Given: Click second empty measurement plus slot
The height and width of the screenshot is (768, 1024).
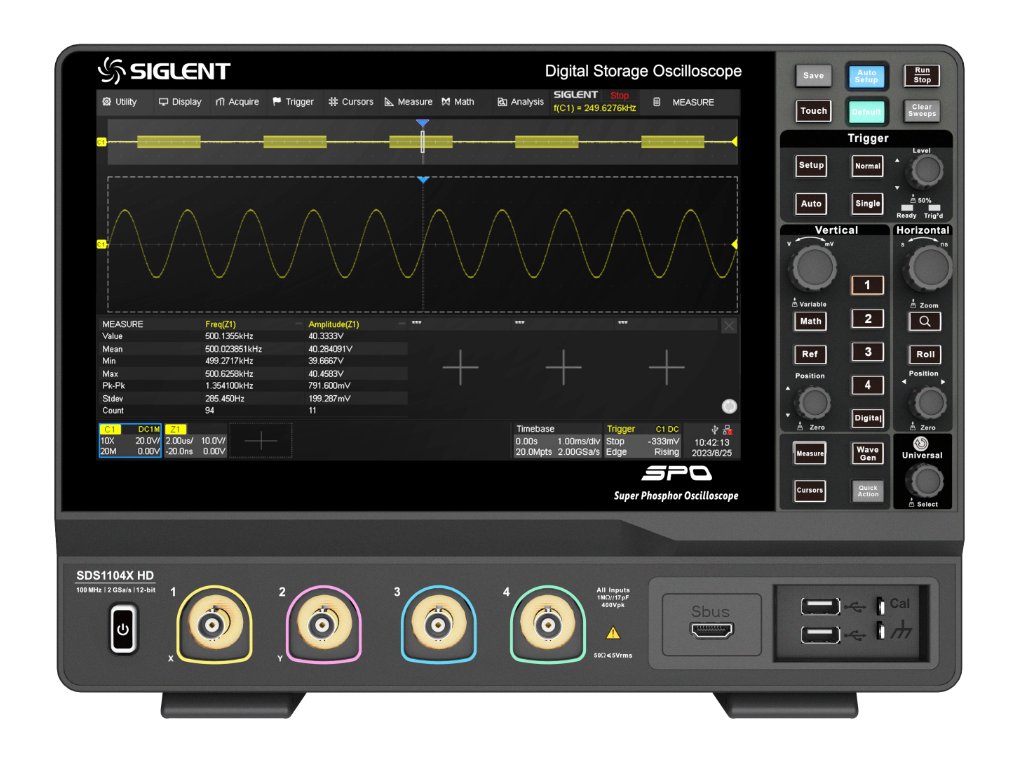Looking at the screenshot, I should click(563, 368).
